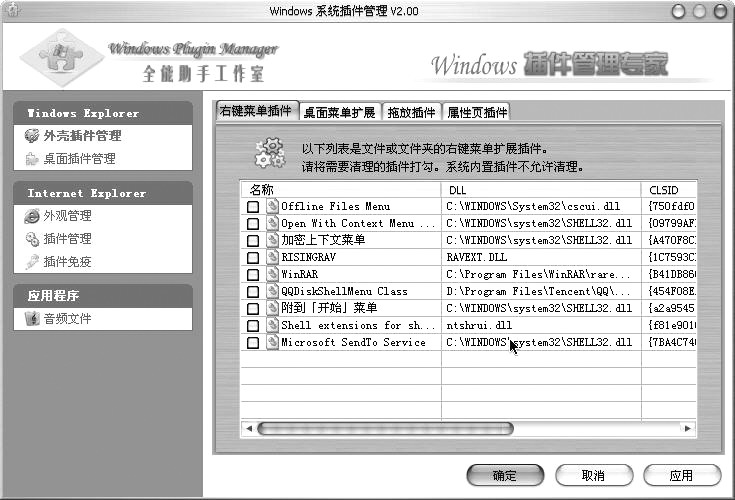Click the scrollbar right arrow
The height and width of the screenshot is (500, 735).
688,428
